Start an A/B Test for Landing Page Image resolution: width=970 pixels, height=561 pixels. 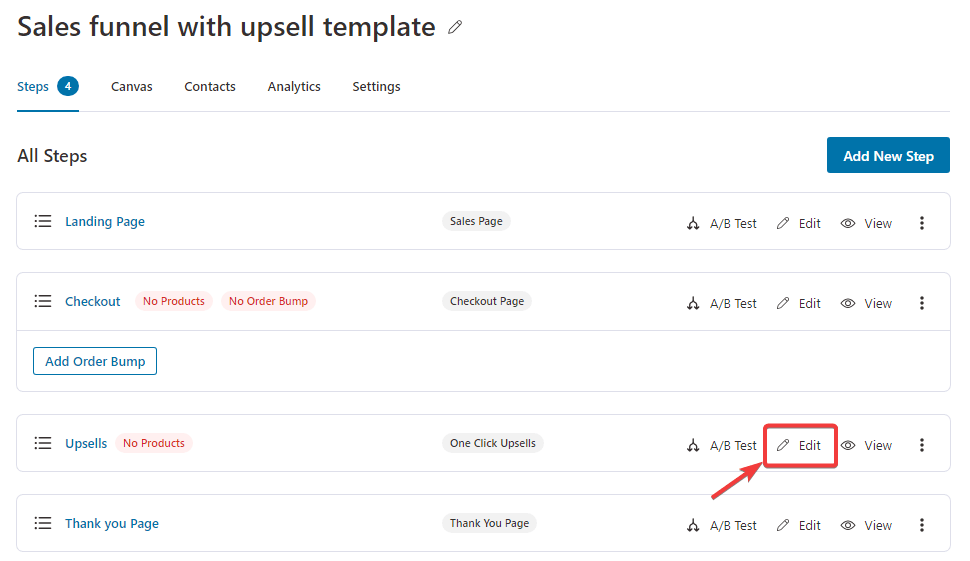(721, 223)
